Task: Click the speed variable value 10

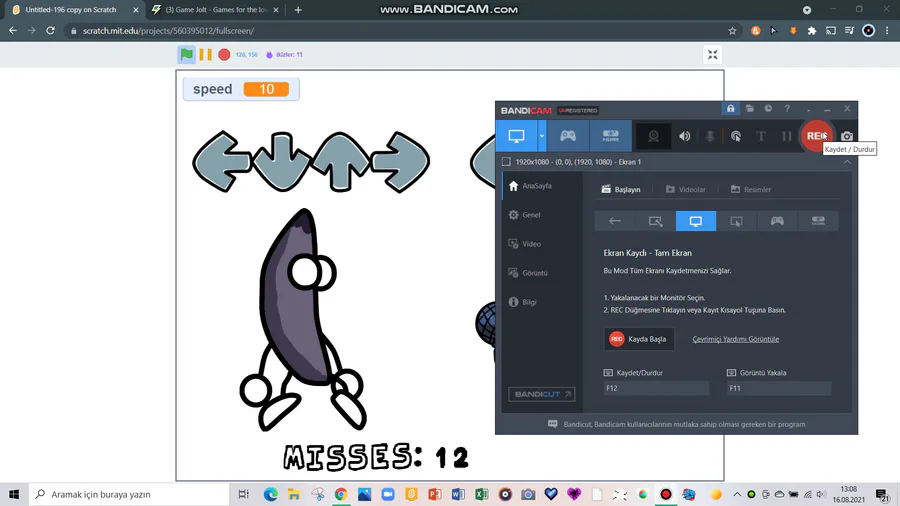Action: (x=266, y=89)
